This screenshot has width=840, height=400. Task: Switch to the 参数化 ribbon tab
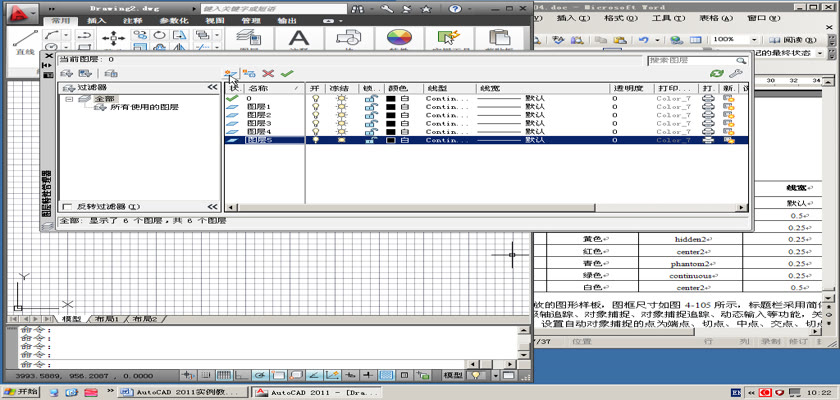pos(175,21)
